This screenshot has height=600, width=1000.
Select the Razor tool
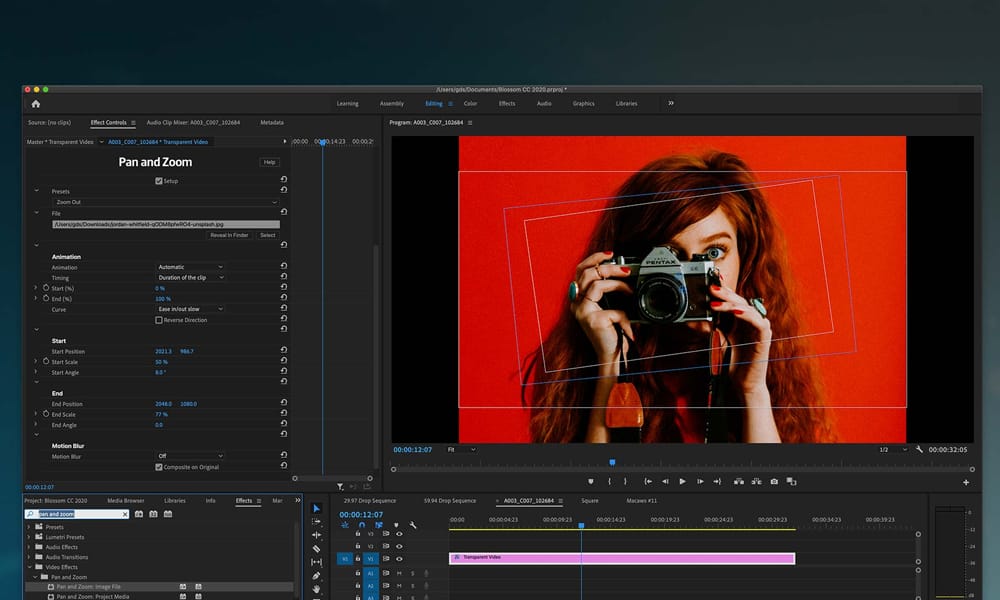pos(317,549)
